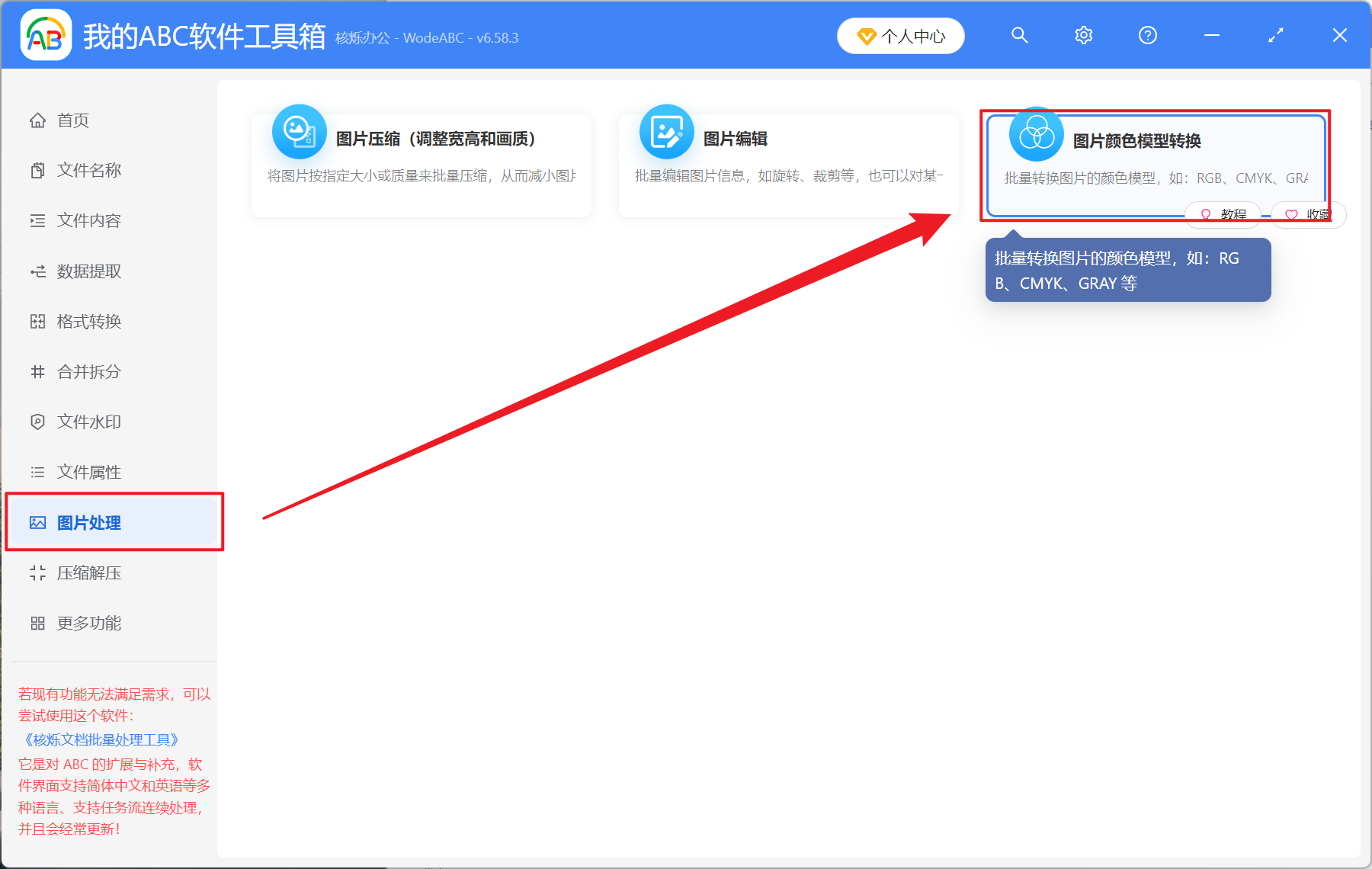Open the search magnifier in the title bar
The height and width of the screenshot is (869, 1372).
click(1019, 35)
